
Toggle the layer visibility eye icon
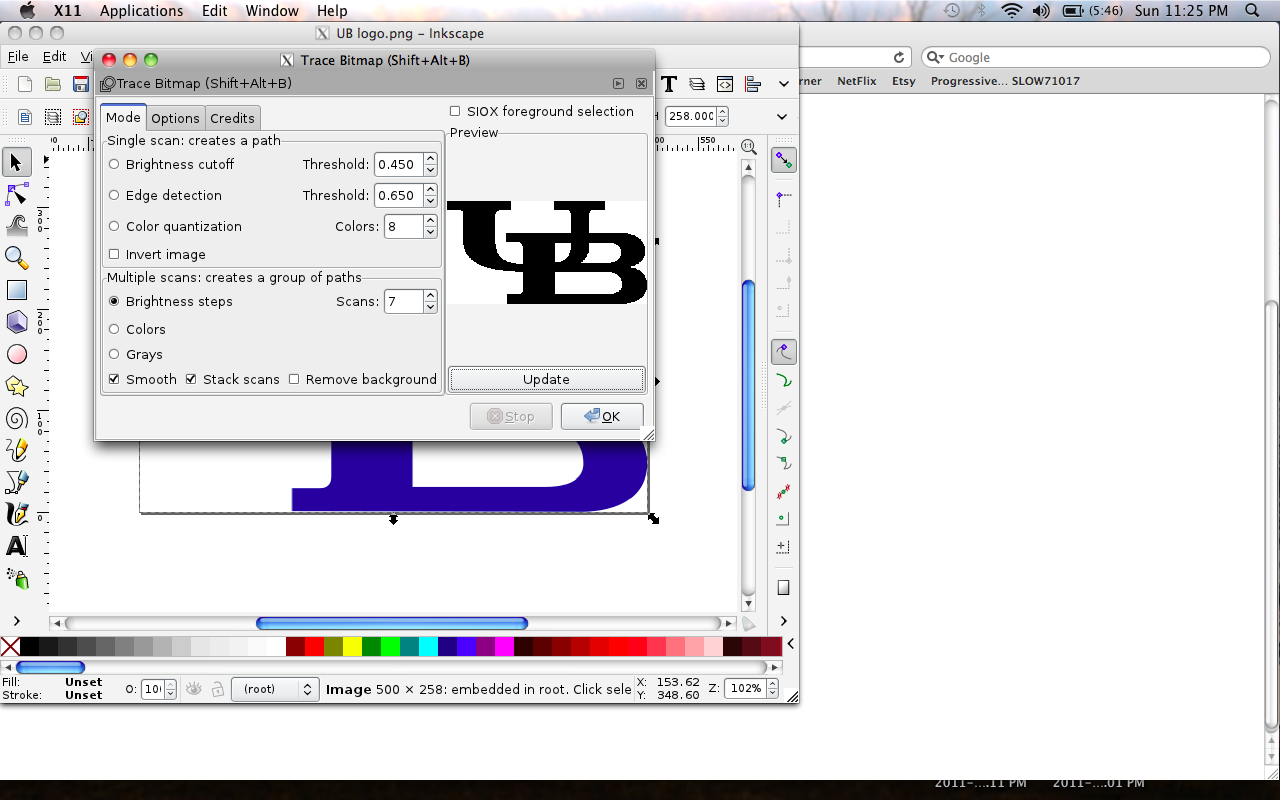coord(193,689)
